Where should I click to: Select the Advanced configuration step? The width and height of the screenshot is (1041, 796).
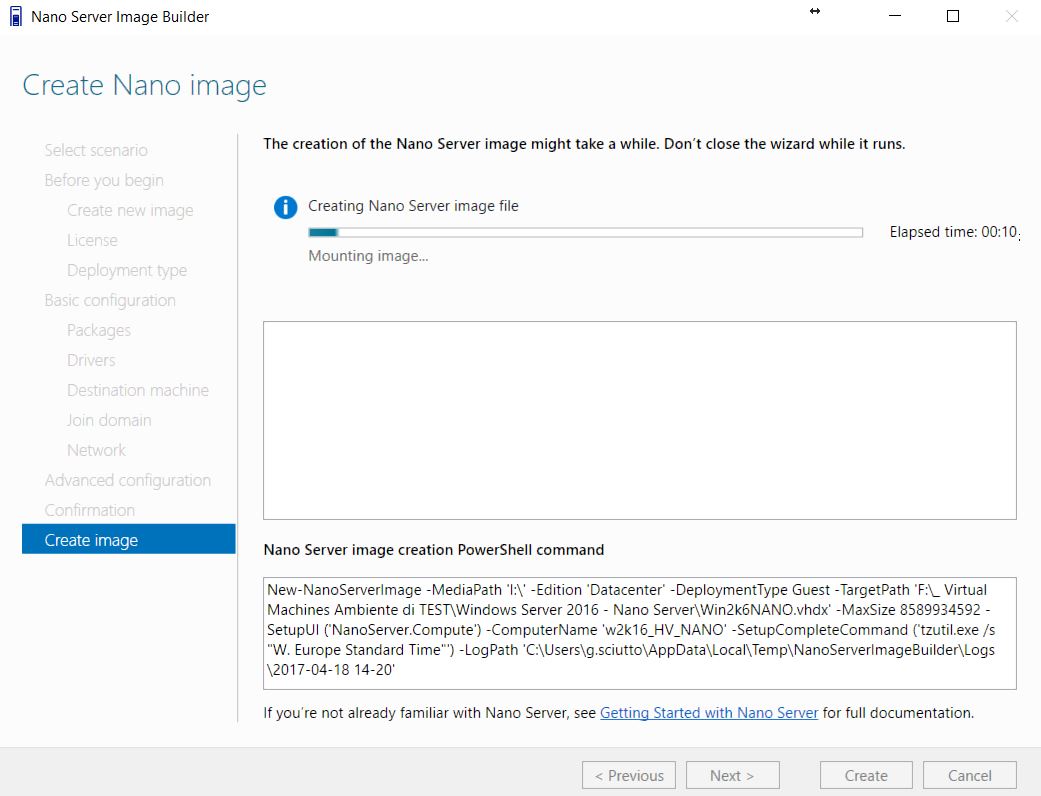click(128, 480)
